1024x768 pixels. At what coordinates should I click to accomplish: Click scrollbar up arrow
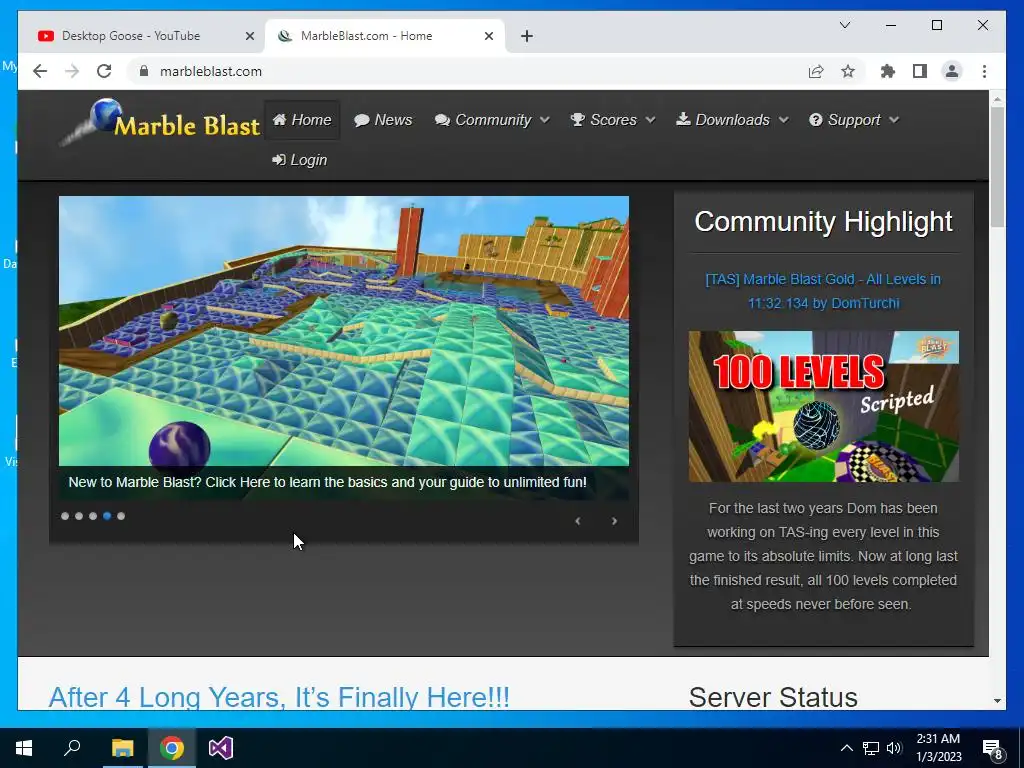997,99
